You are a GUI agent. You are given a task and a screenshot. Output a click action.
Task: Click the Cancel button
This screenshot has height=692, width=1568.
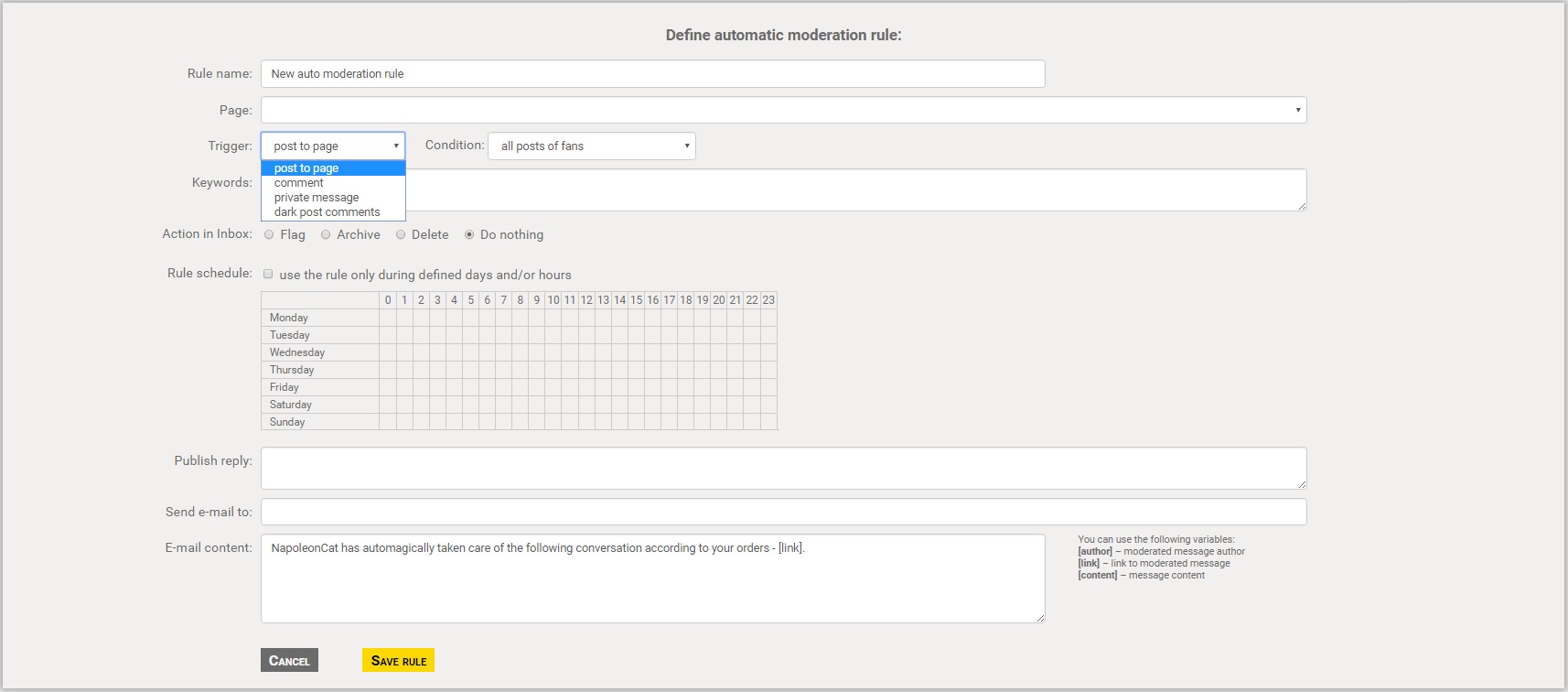289,661
